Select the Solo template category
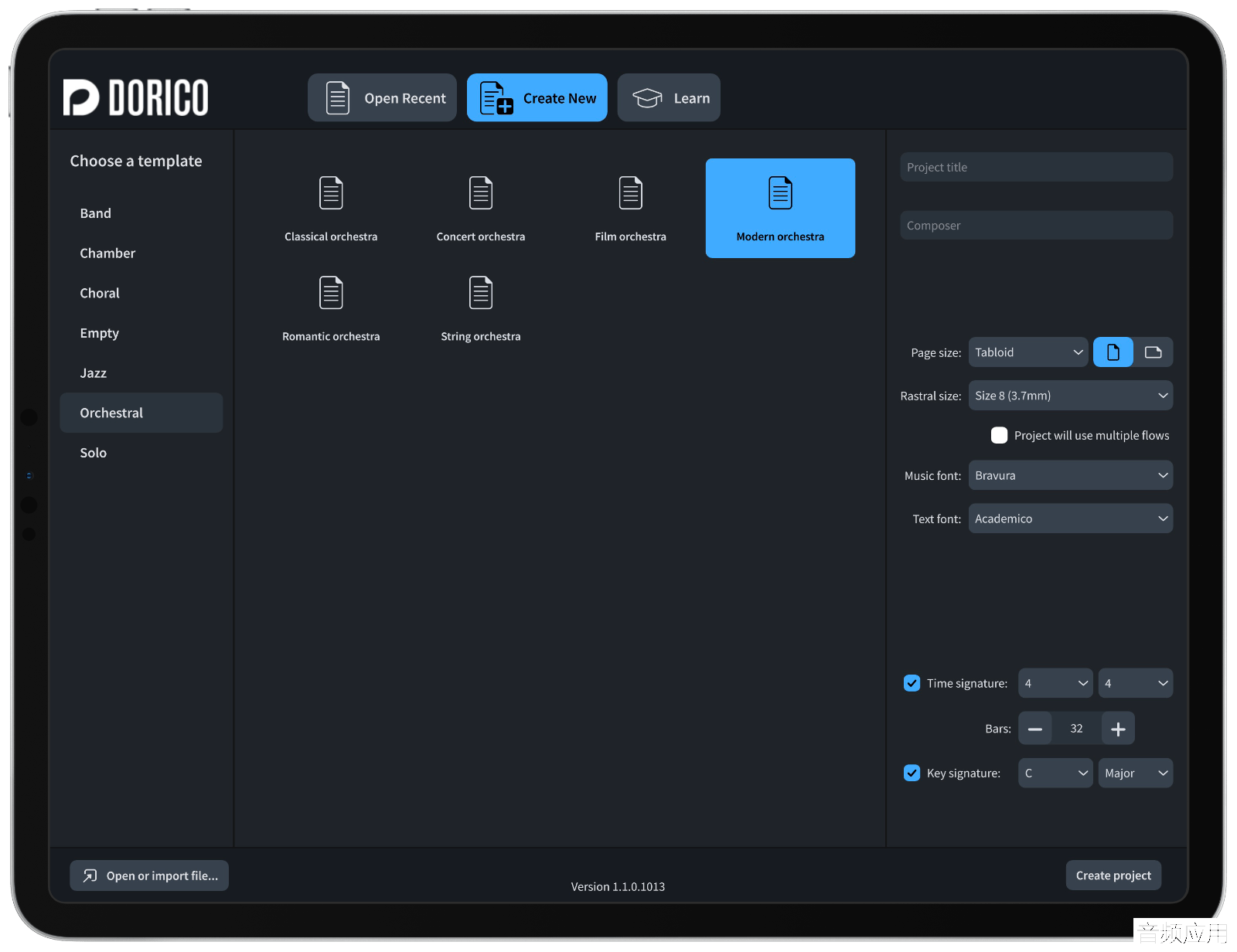Screen dimensions: 1237x952 (x=141, y=453)
